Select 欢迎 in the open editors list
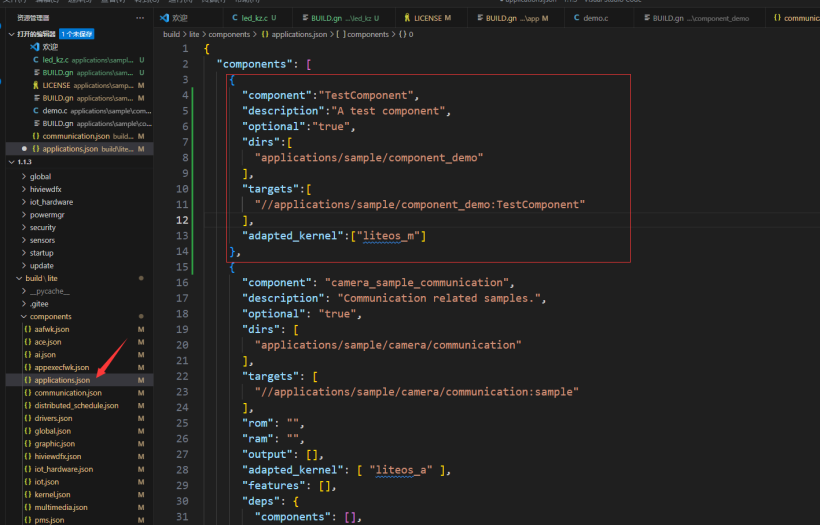This screenshot has width=820, height=525. pyautogui.click(x=79, y=47)
